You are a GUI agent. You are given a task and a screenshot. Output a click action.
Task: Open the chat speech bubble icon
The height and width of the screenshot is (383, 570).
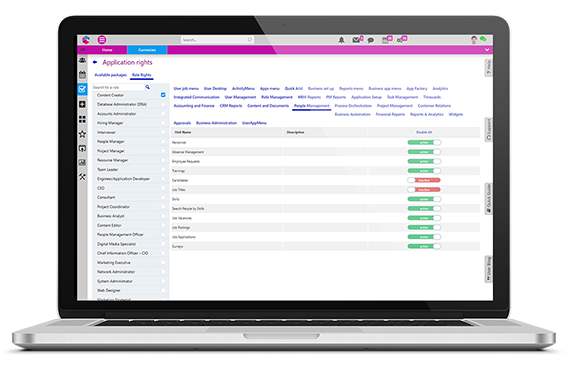pyautogui.click(x=371, y=40)
